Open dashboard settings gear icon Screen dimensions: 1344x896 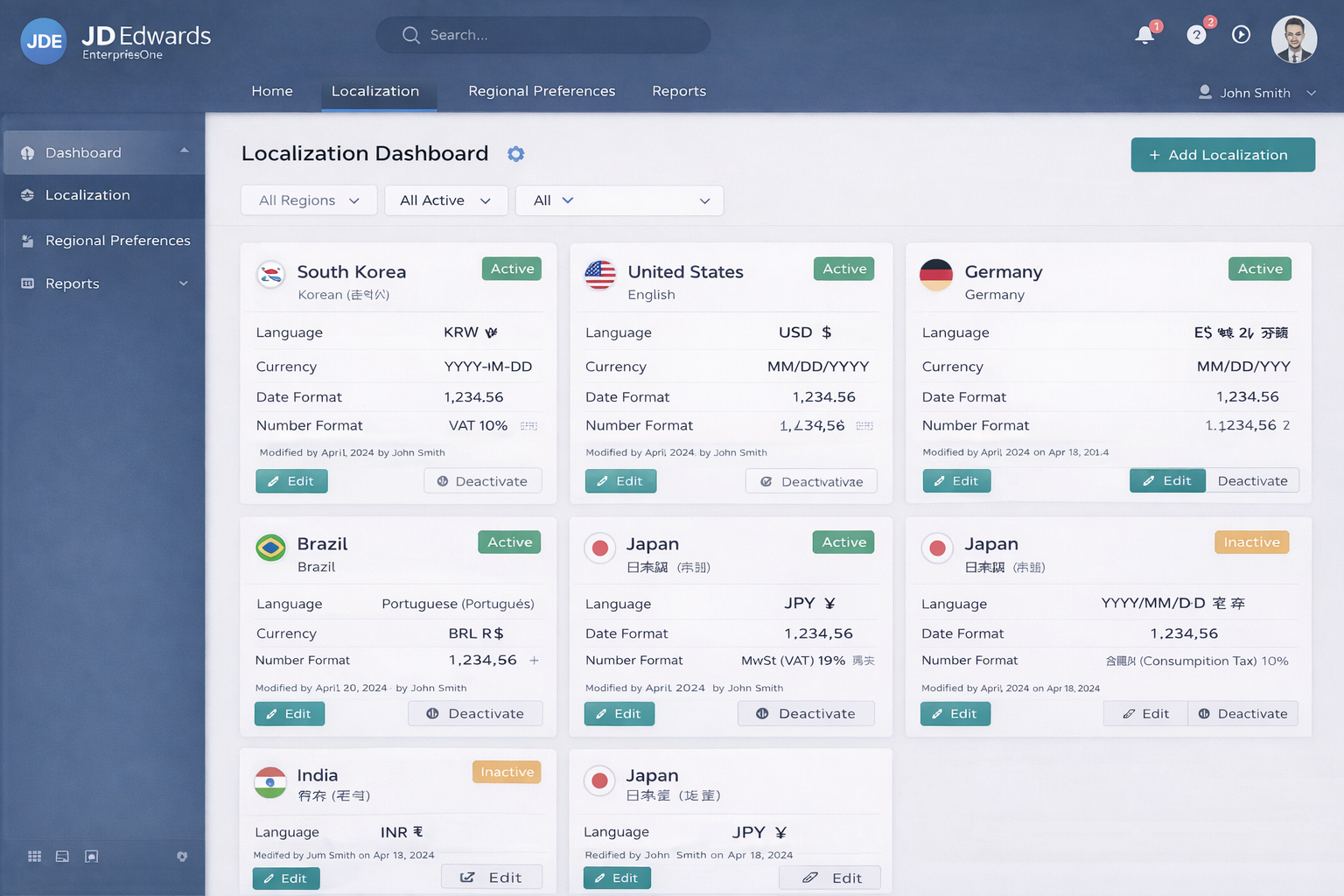[x=516, y=154]
